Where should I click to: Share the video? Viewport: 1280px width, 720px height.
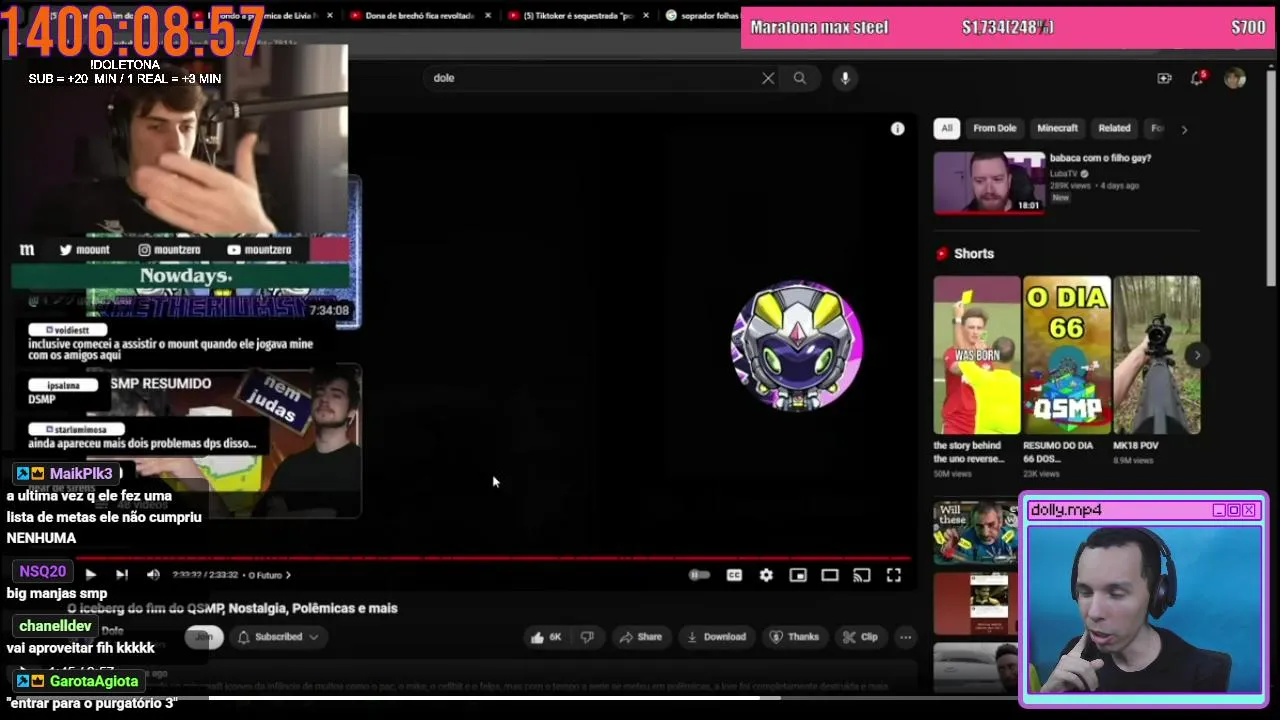coord(640,637)
